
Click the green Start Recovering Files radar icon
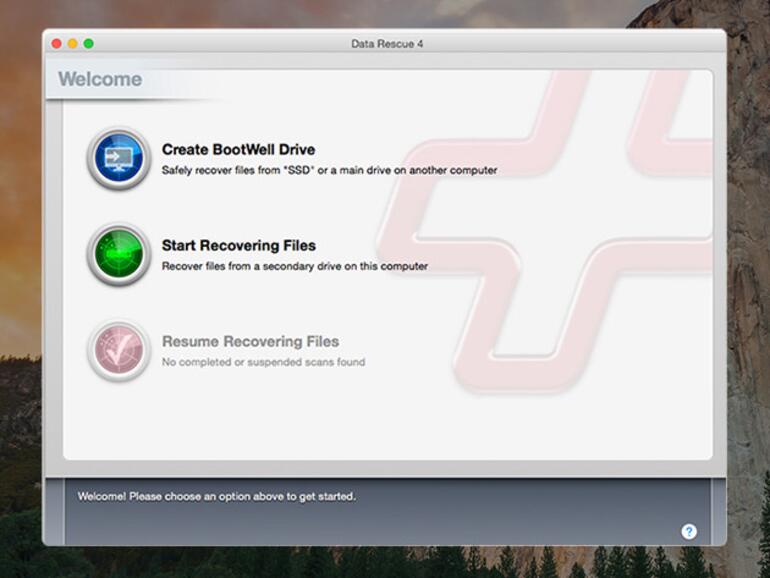tap(119, 254)
